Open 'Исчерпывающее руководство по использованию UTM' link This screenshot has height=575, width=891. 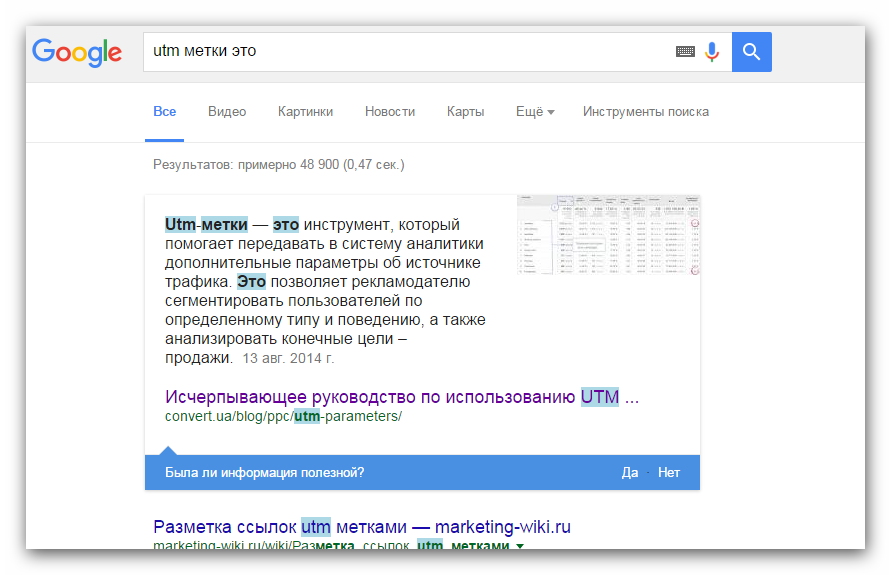point(402,397)
